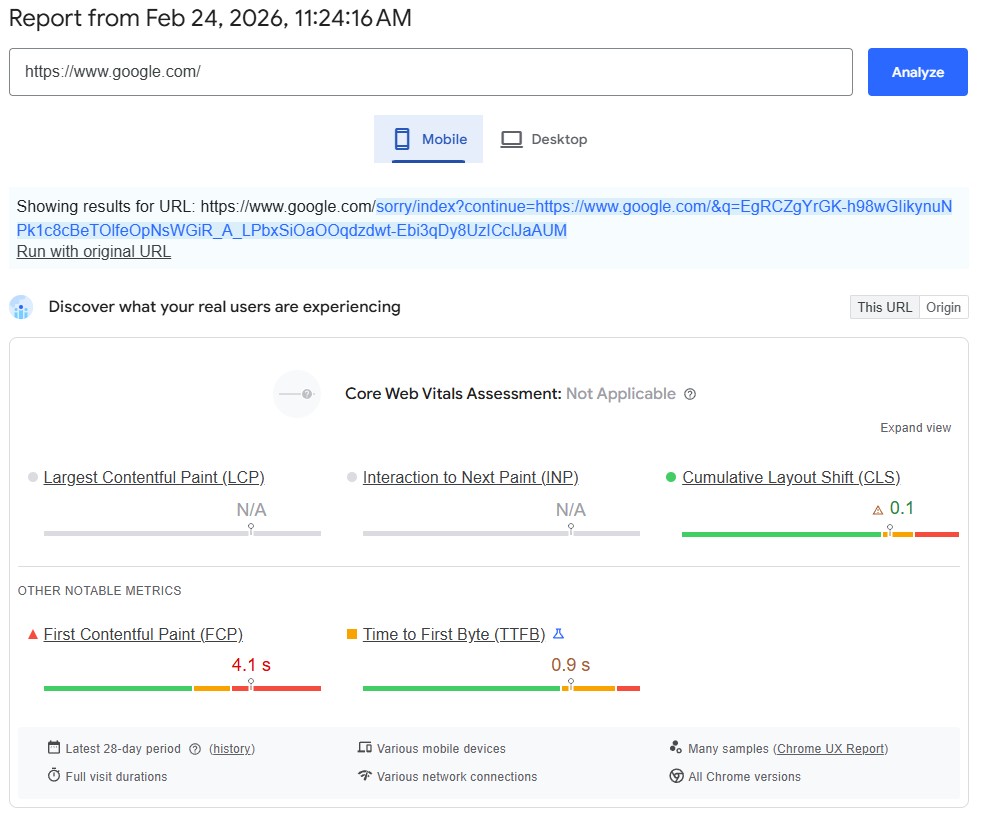
Task: Toggle field data to Origin
Action: click(943, 307)
